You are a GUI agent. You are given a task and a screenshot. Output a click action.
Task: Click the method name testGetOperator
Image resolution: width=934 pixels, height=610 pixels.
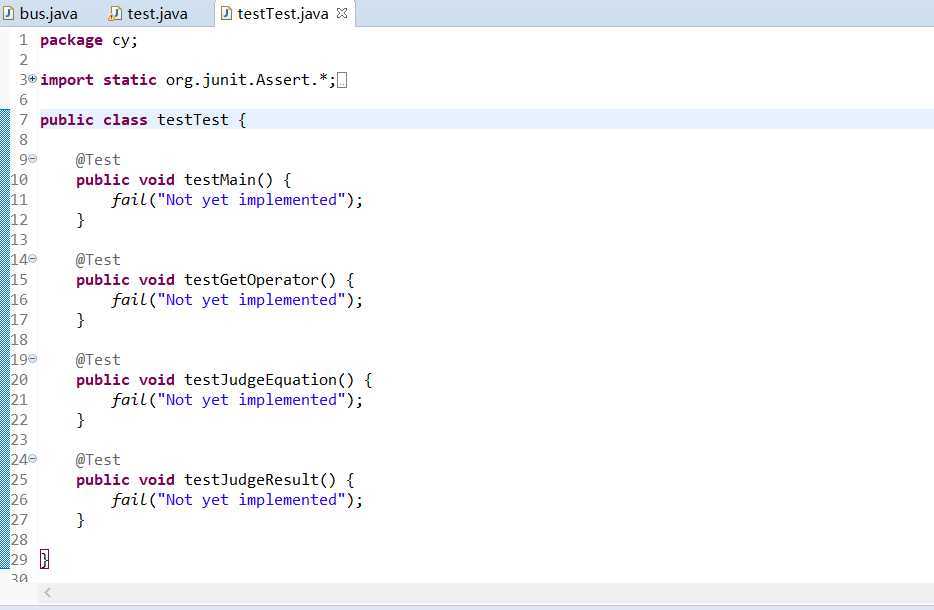[251, 280]
